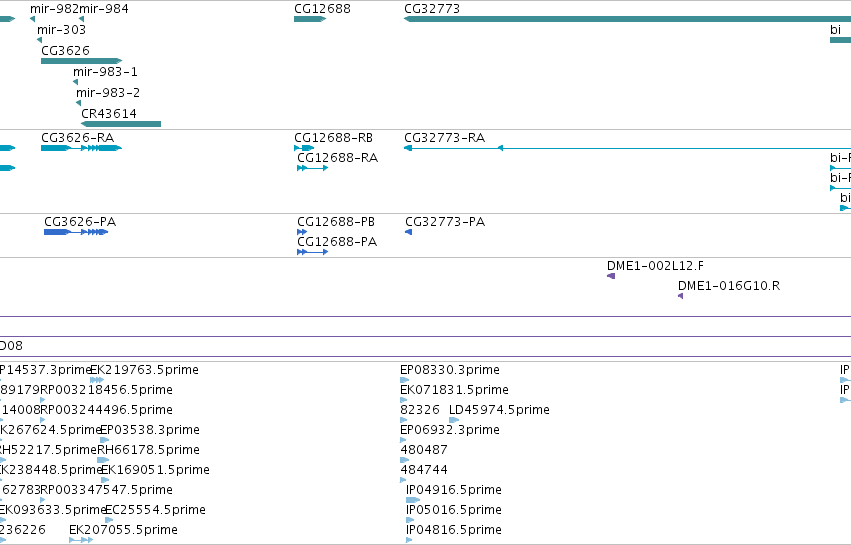Click the LD45974.5prime label
851x545 pixels.
pyautogui.click(x=499, y=410)
